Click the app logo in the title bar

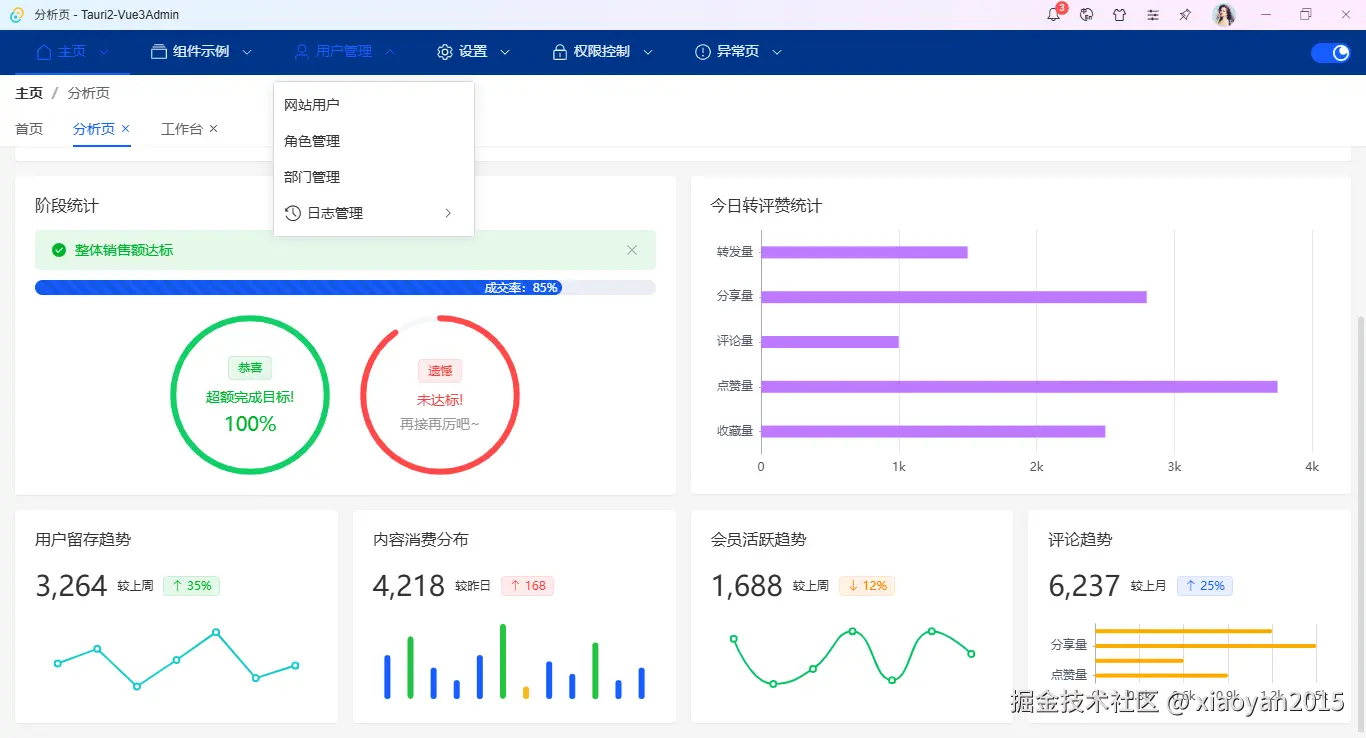pyautogui.click(x=17, y=14)
